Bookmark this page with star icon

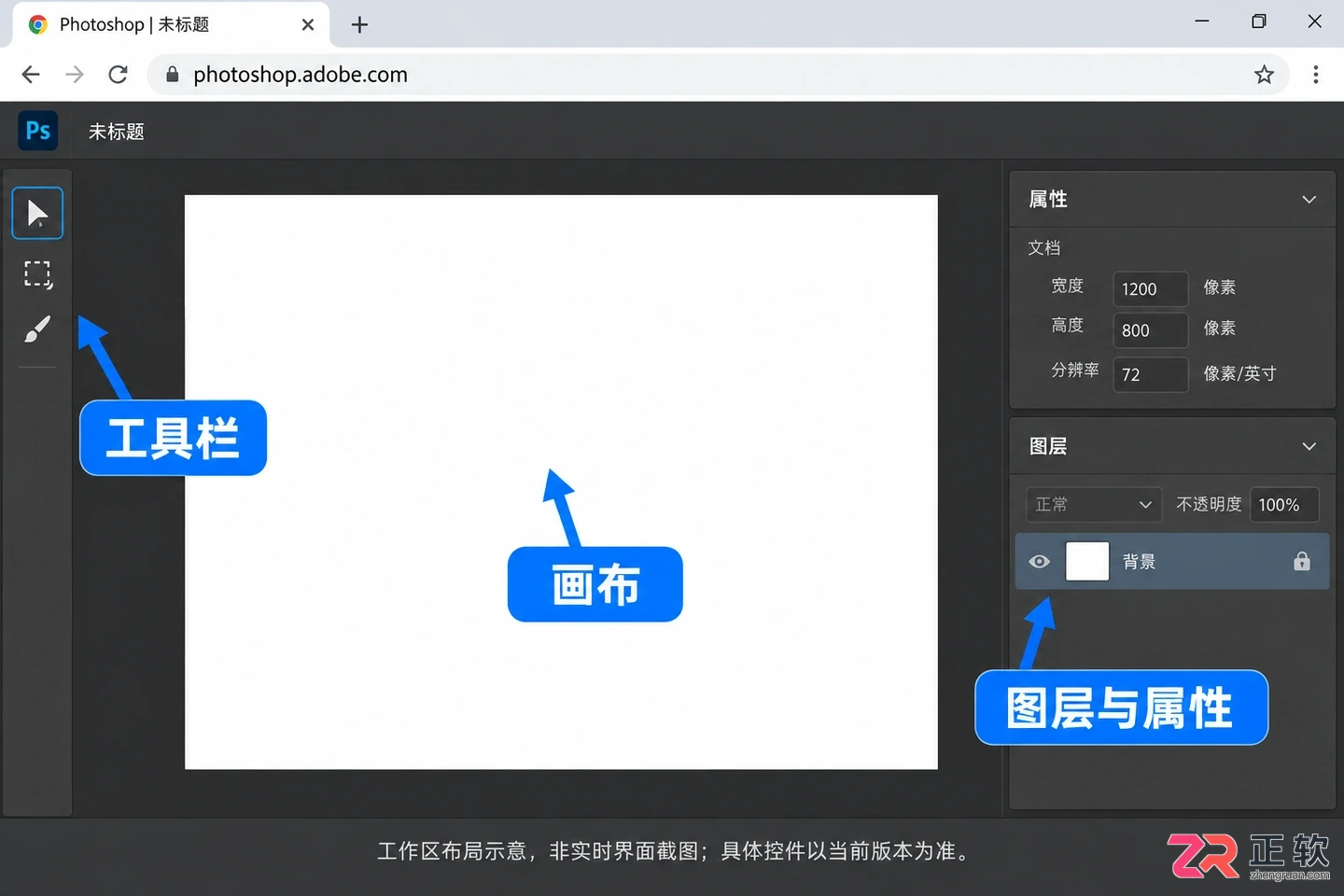click(1264, 75)
